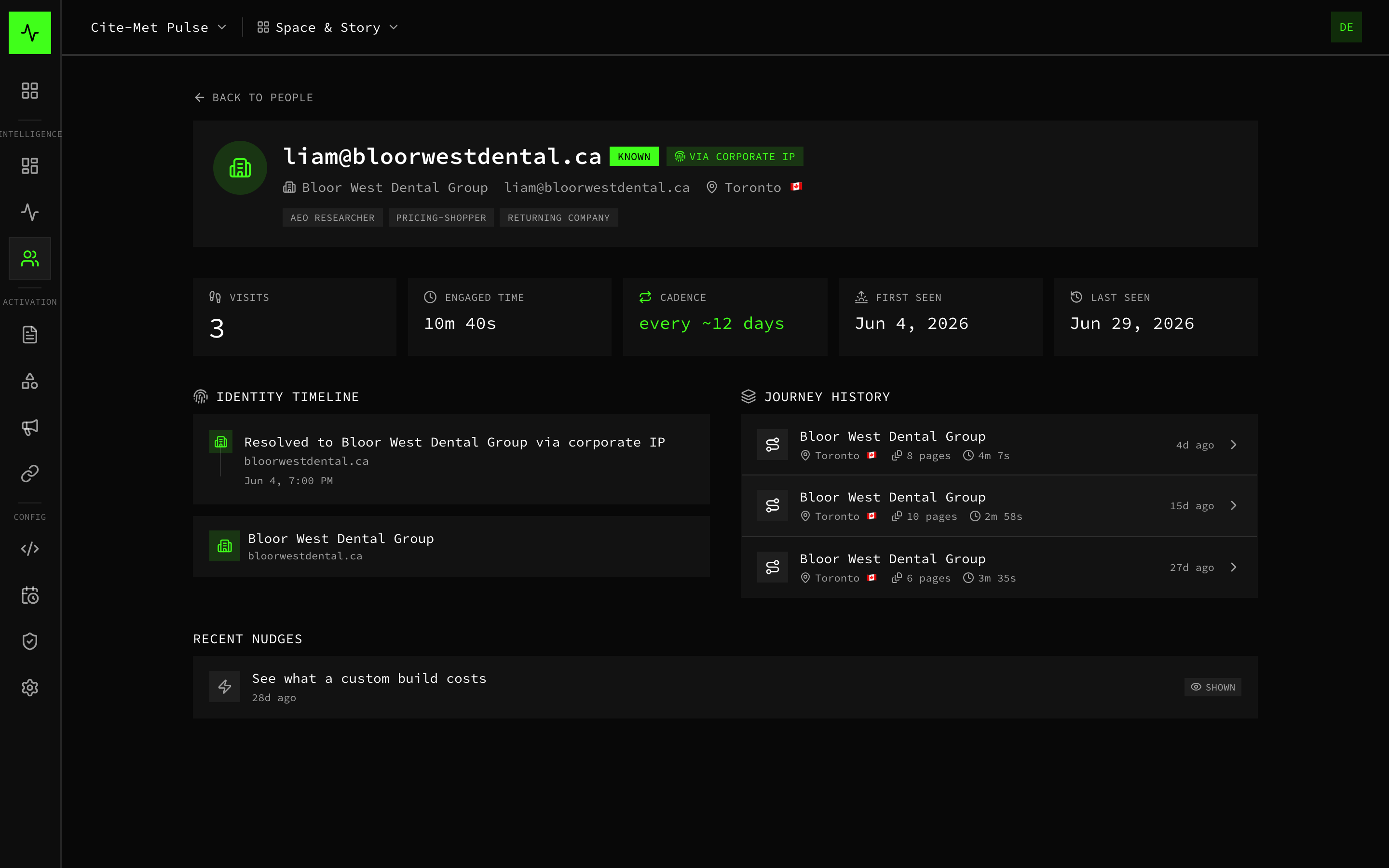Expand the 27d ago journey chevron

(x=1233, y=567)
